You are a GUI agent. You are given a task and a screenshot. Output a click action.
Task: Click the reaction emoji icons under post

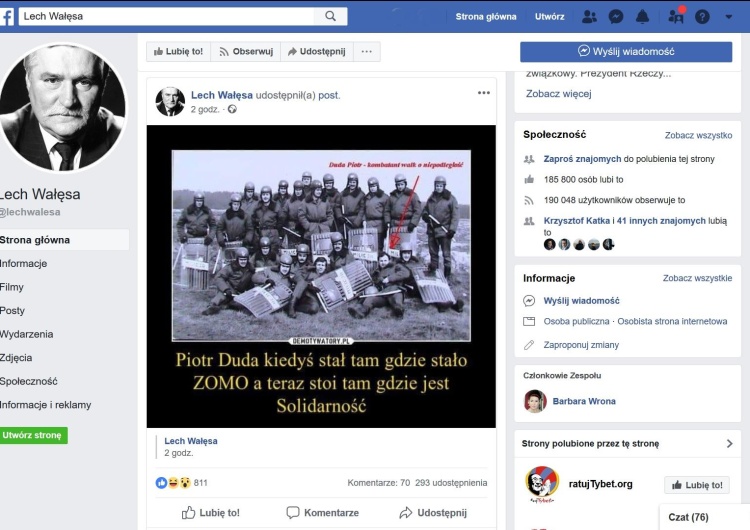(x=173, y=483)
